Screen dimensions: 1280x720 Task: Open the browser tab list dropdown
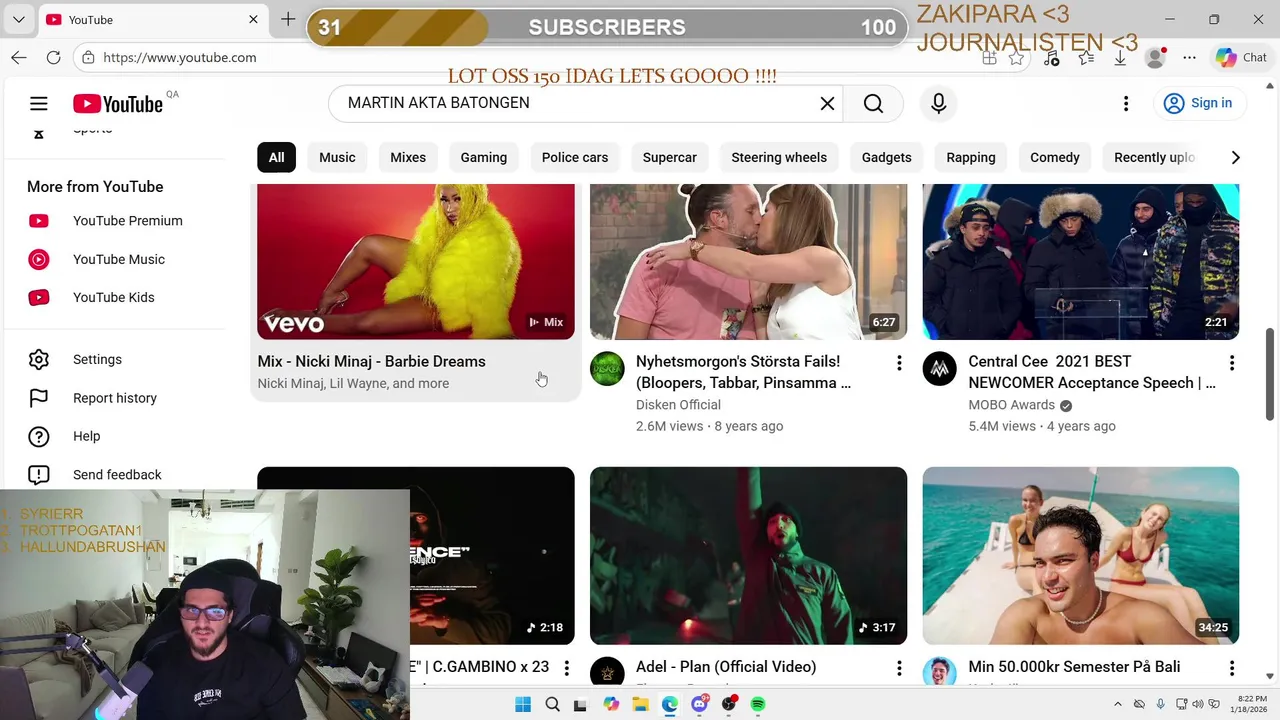click(x=18, y=19)
